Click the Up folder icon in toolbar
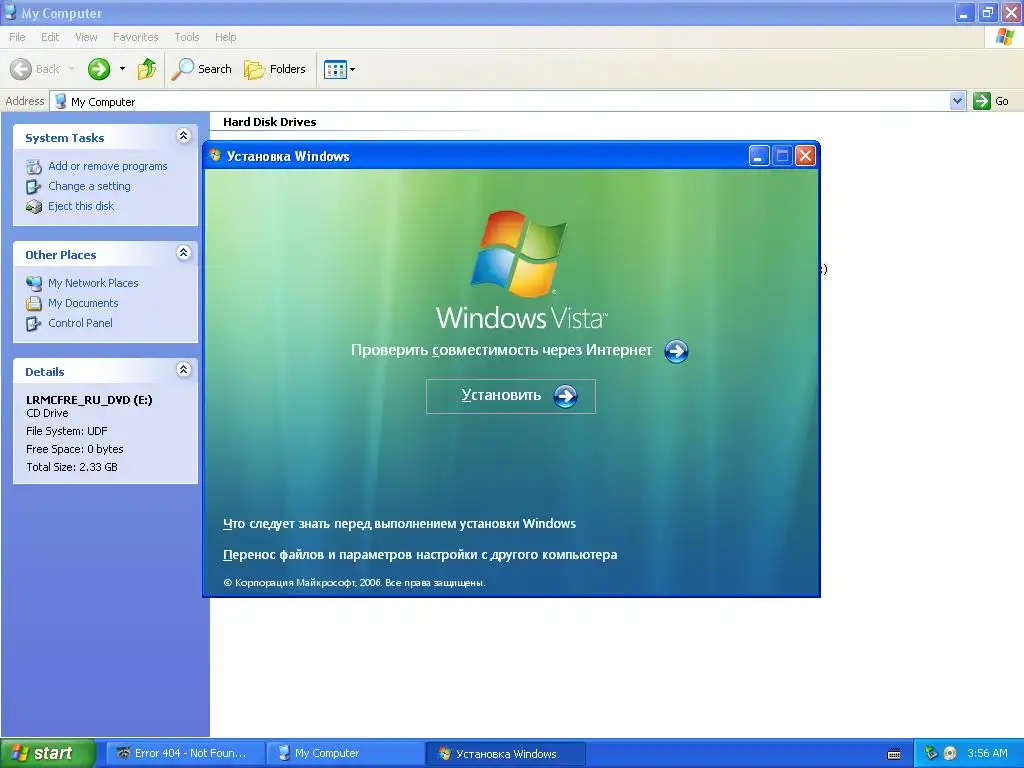 pos(147,69)
